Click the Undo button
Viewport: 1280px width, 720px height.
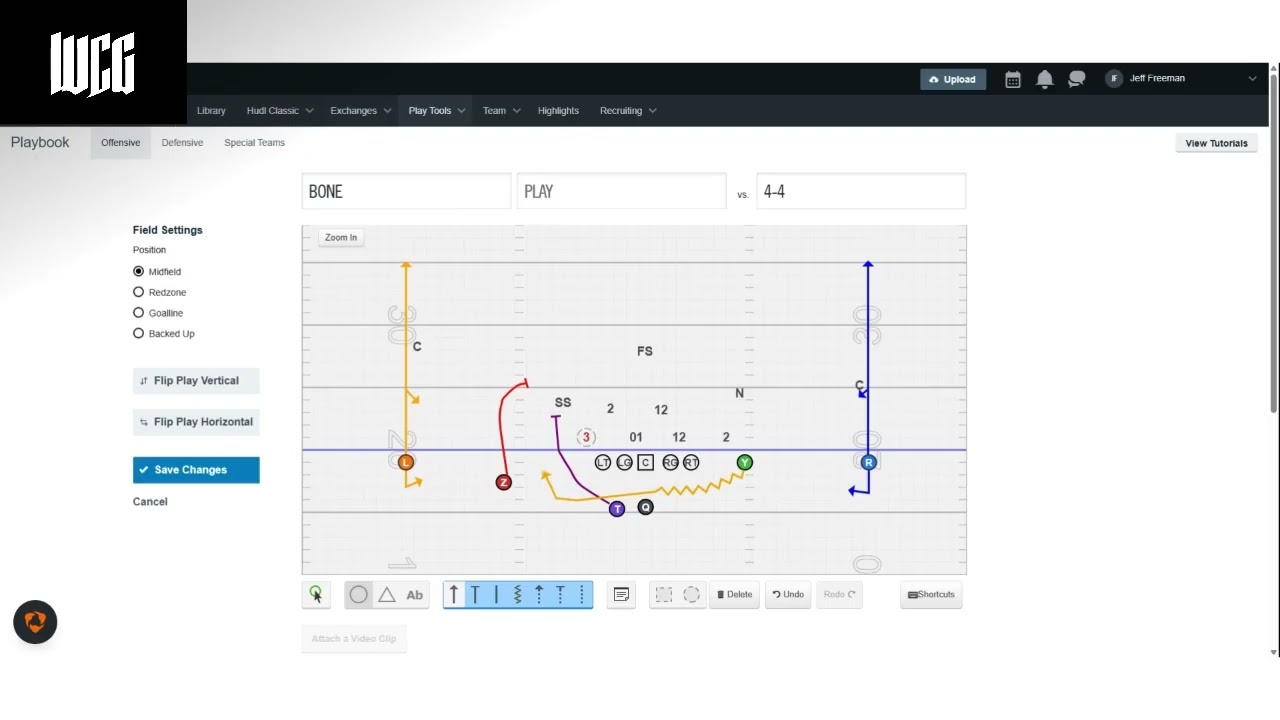click(788, 595)
